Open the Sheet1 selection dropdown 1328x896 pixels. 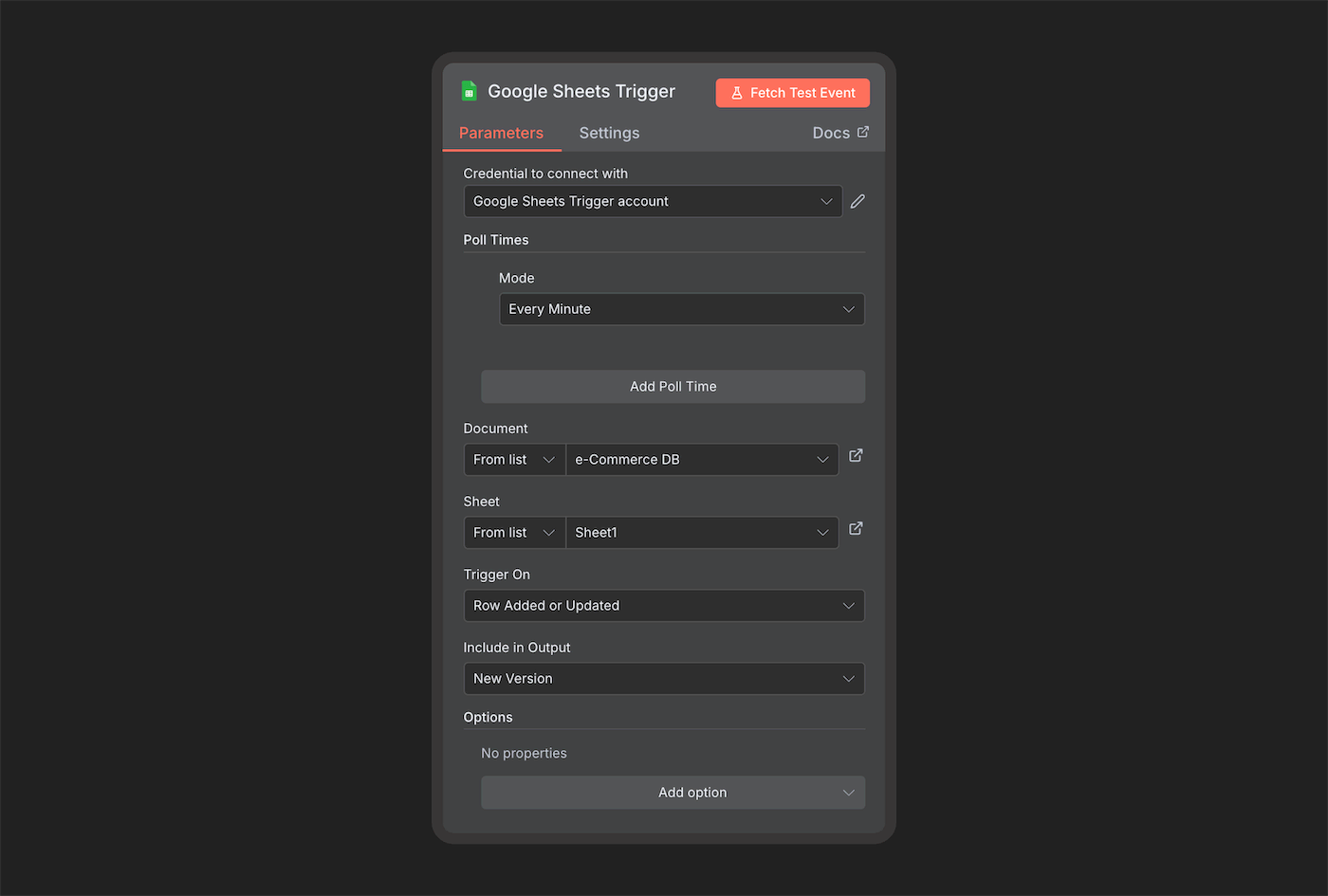tap(702, 533)
